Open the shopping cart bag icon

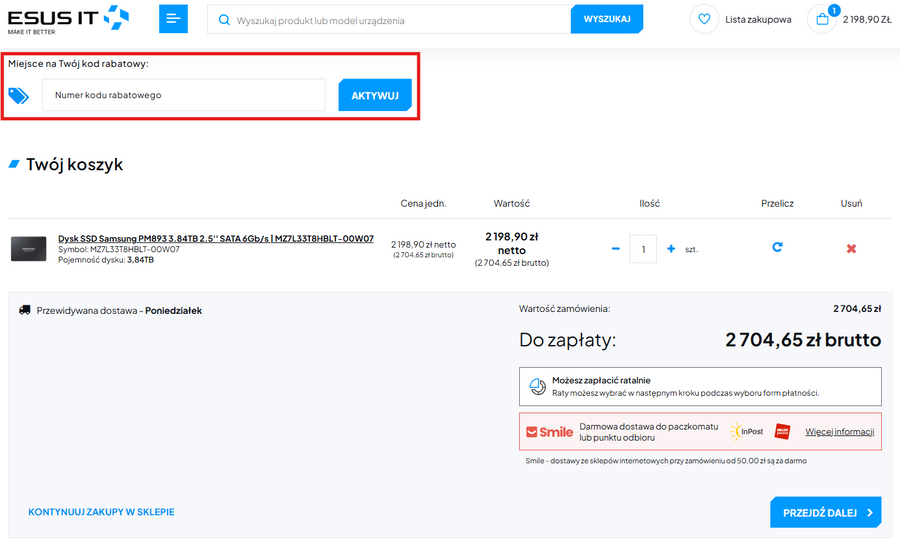pyautogui.click(x=822, y=19)
